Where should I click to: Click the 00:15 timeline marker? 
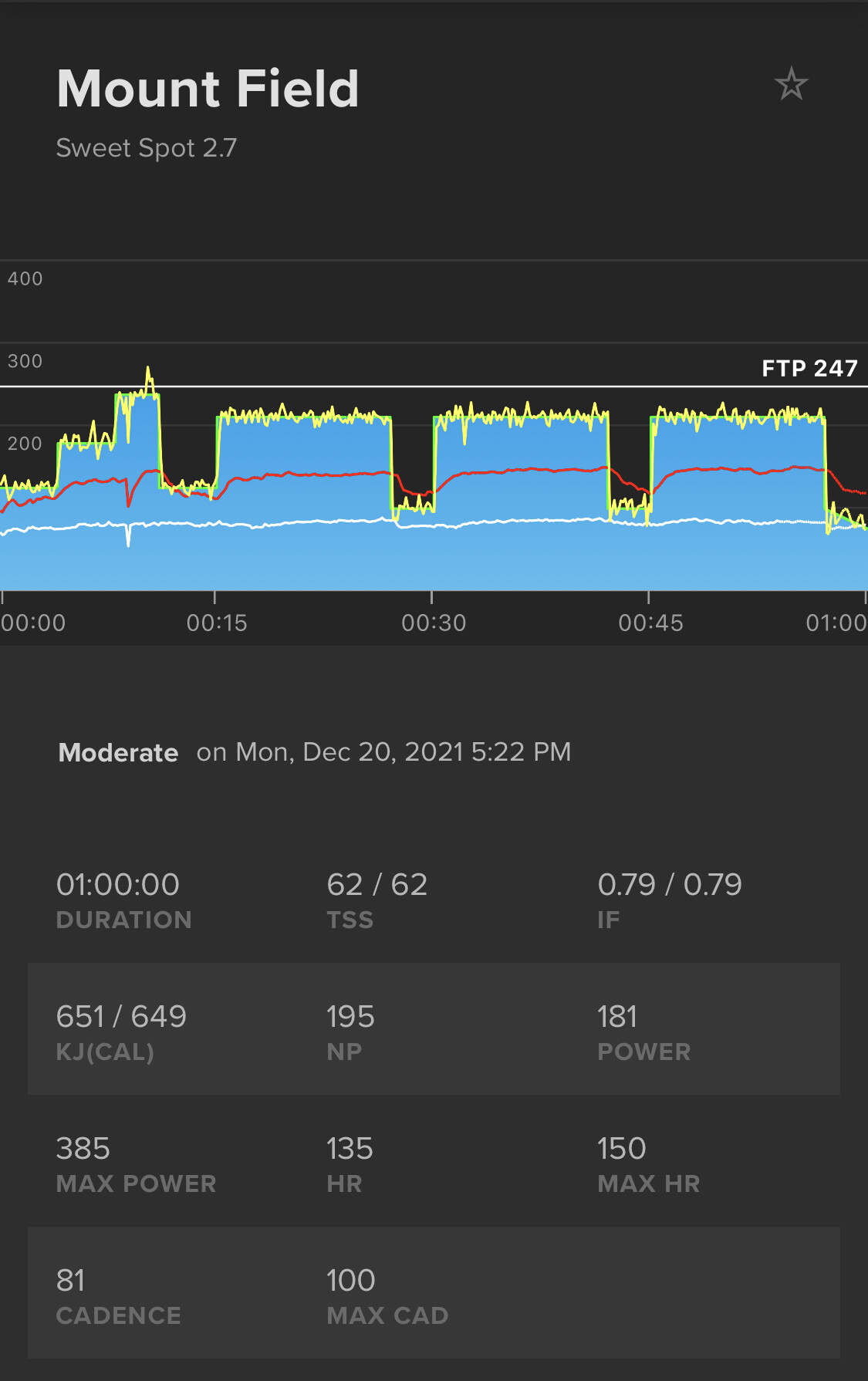[x=217, y=622]
